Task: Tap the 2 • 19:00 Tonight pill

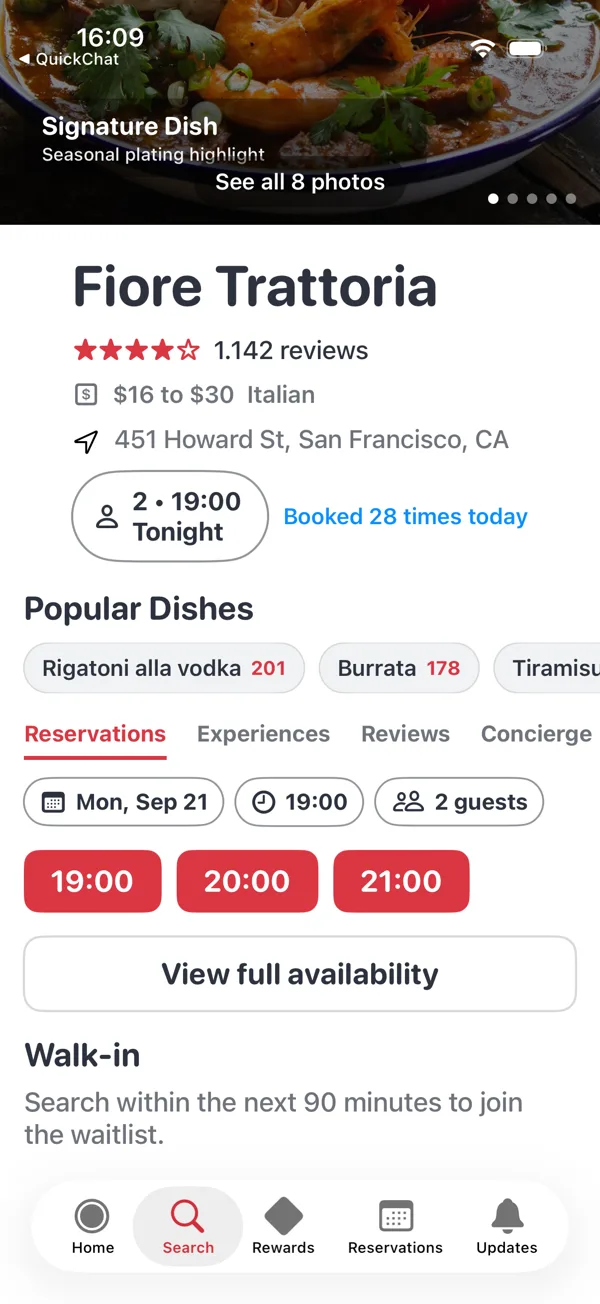Action: pyautogui.click(x=170, y=516)
